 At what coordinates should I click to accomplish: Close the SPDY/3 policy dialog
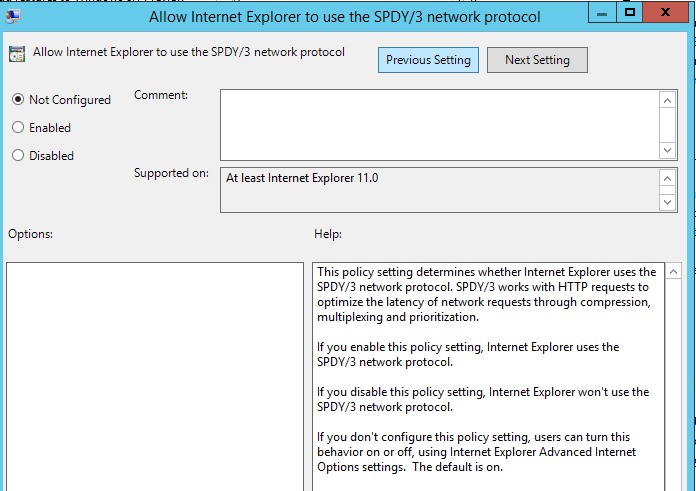[669, 13]
